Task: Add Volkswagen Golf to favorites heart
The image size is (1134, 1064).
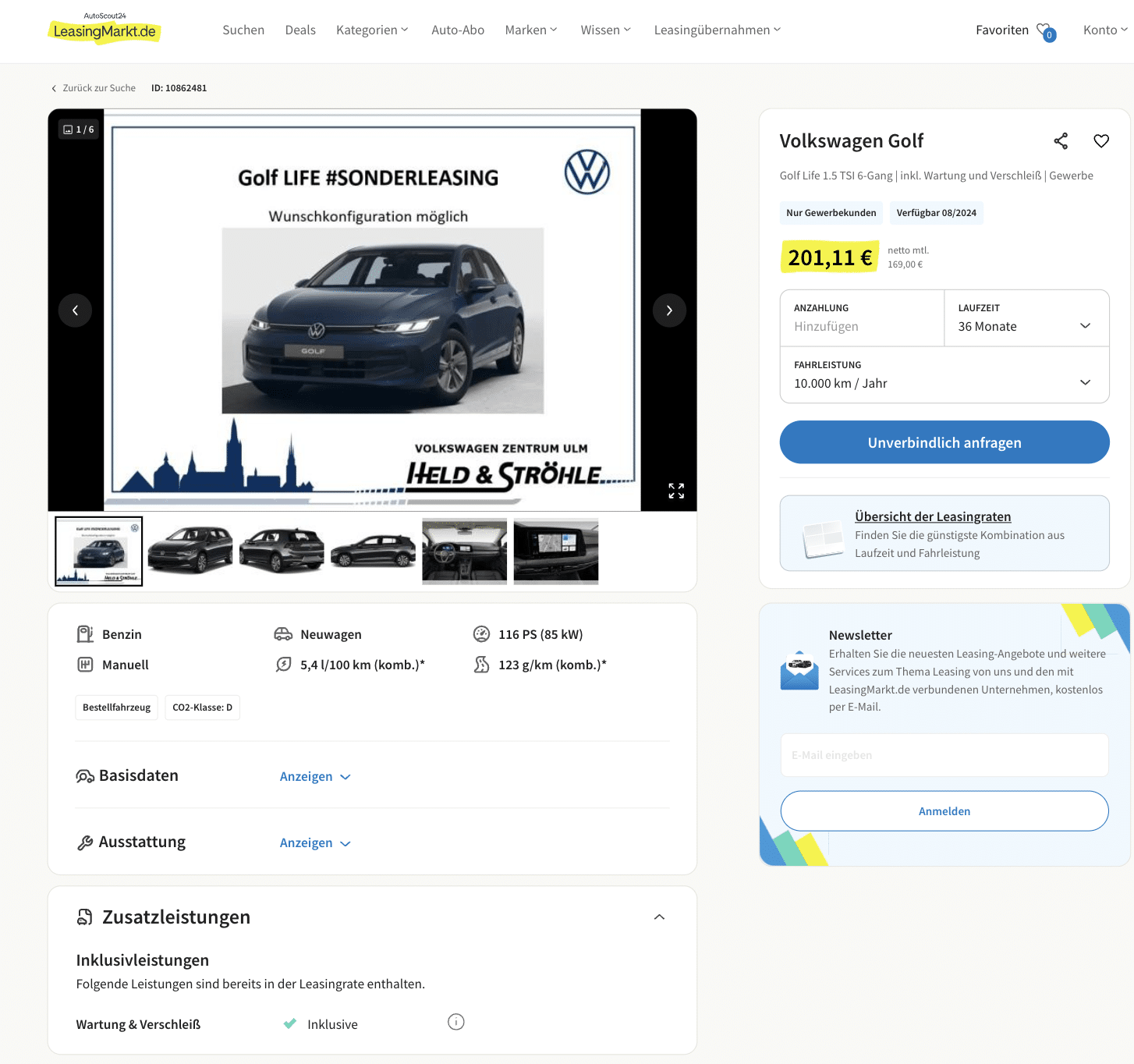Action: 1101,141
